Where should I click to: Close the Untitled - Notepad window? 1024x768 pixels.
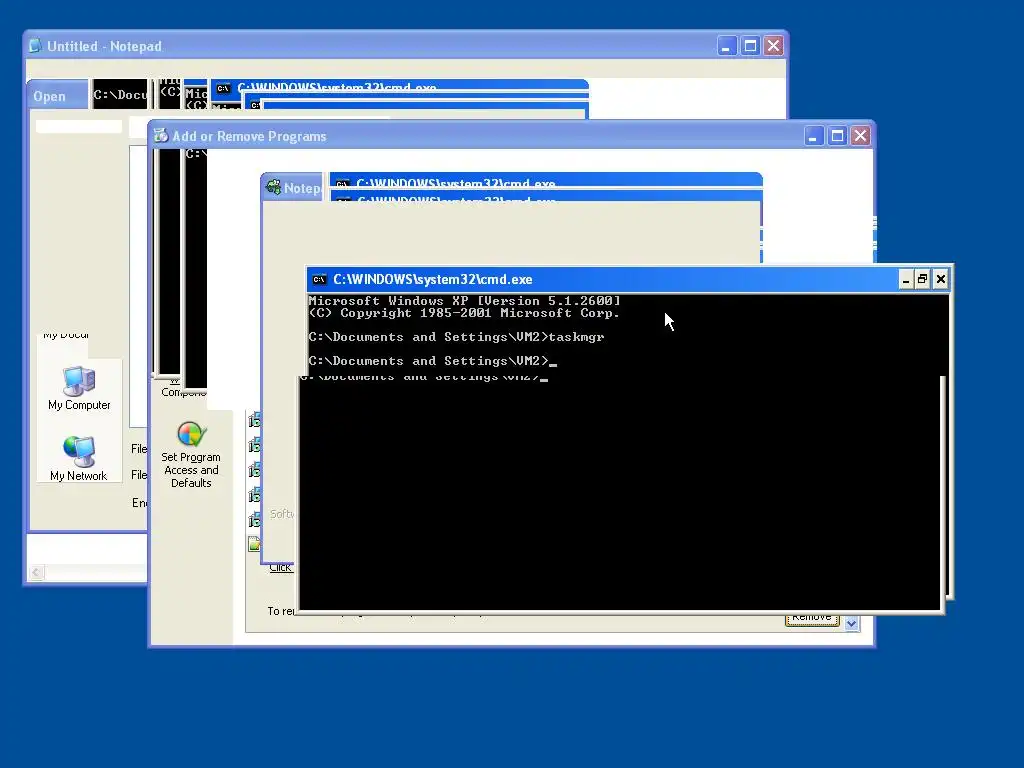[773, 46]
